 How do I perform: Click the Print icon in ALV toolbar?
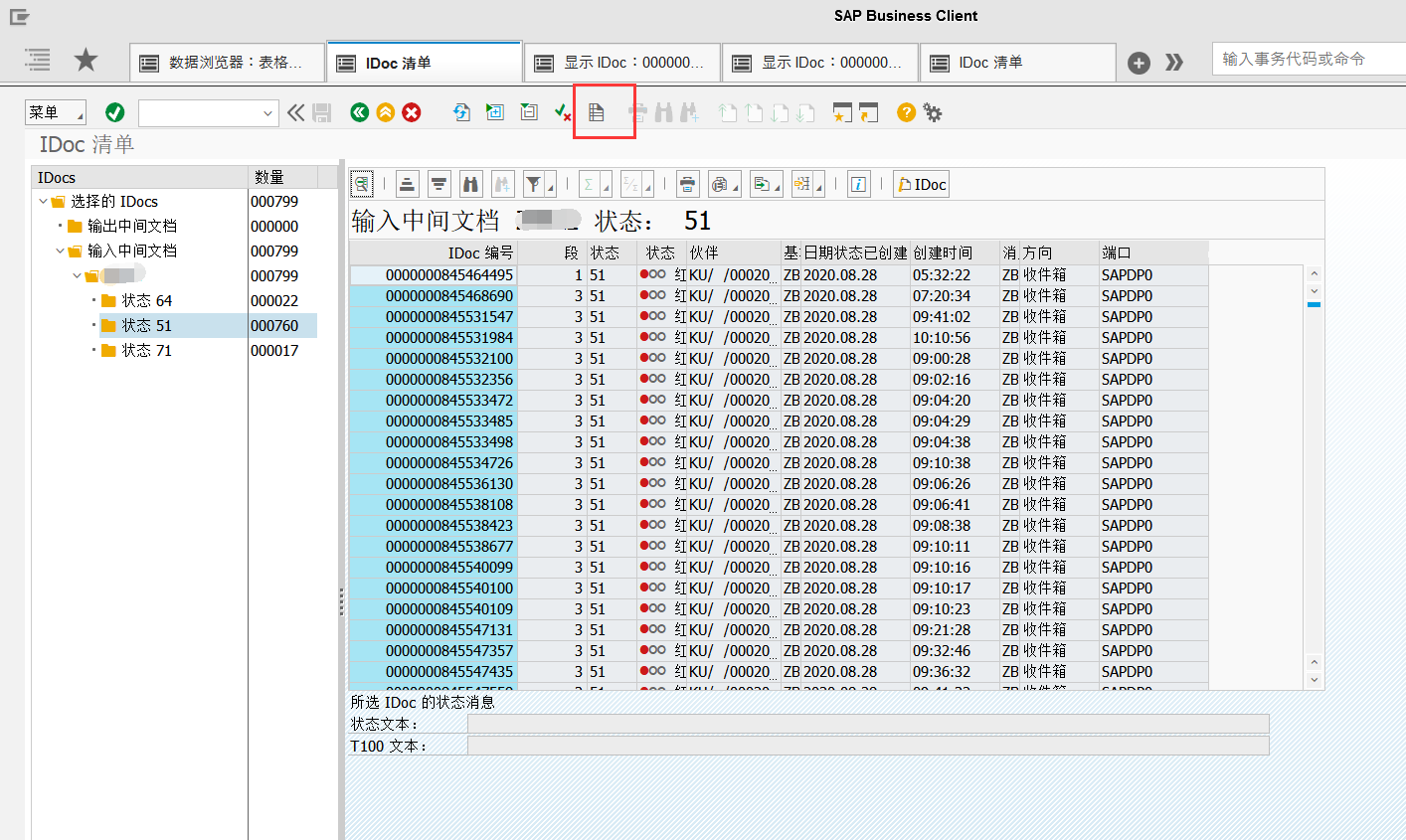click(x=688, y=184)
